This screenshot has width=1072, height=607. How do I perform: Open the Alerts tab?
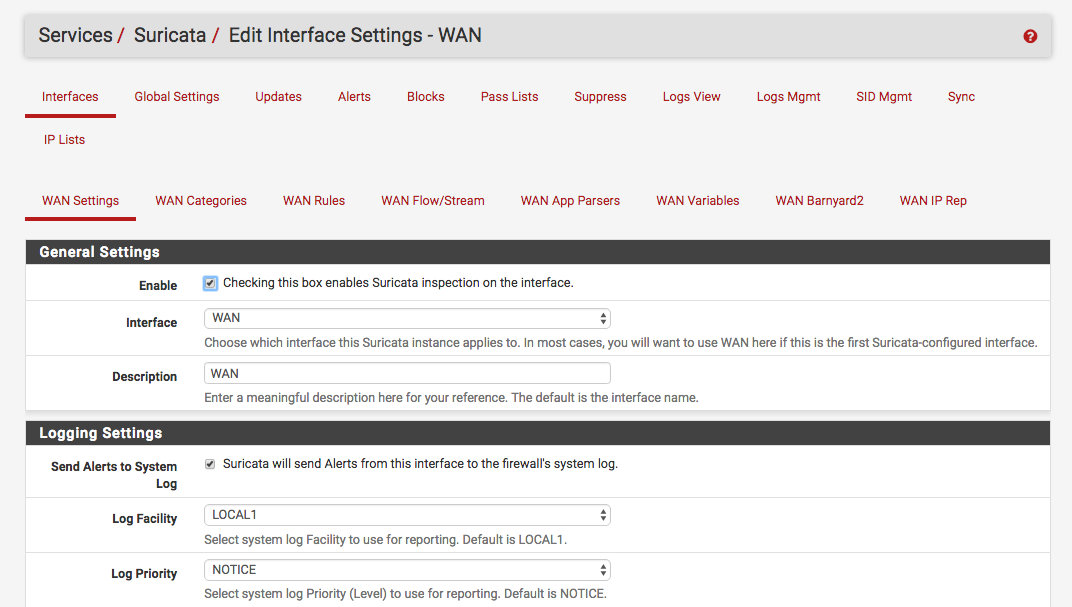(354, 97)
